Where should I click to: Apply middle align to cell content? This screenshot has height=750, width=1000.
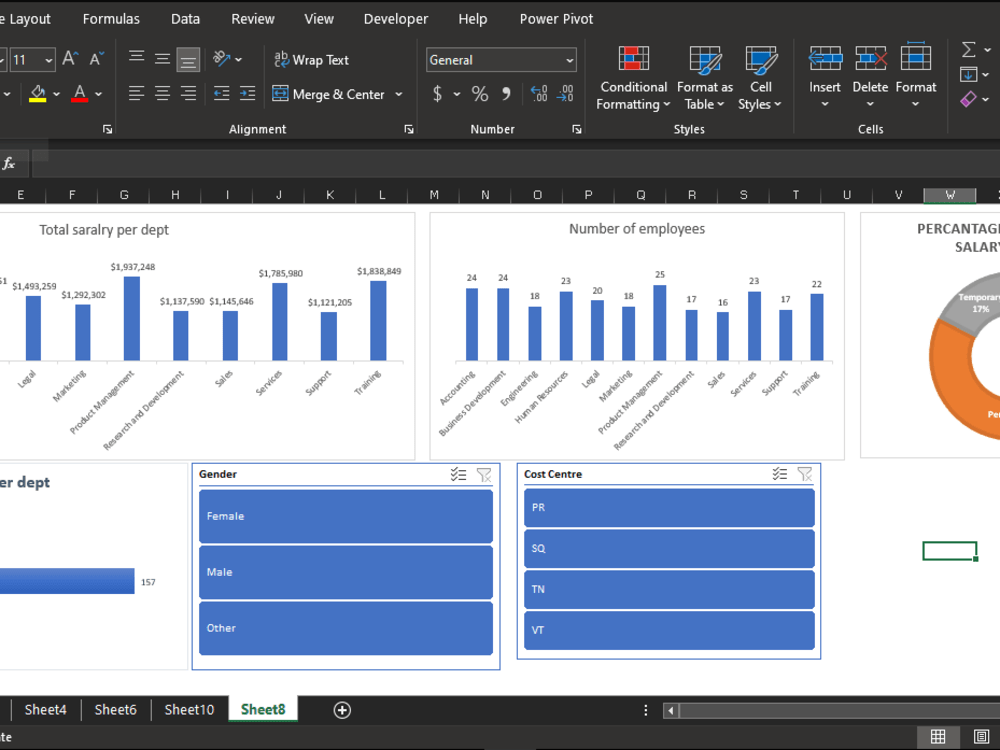(x=163, y=59)
